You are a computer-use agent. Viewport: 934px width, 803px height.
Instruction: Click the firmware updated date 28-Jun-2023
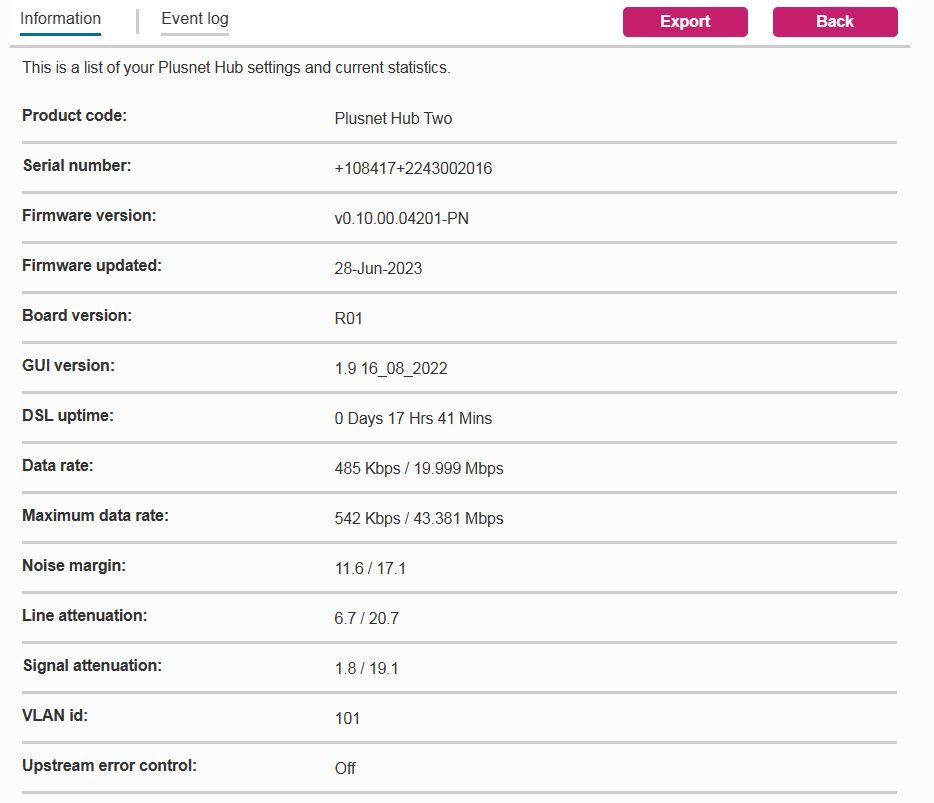[x=378, y=268]
